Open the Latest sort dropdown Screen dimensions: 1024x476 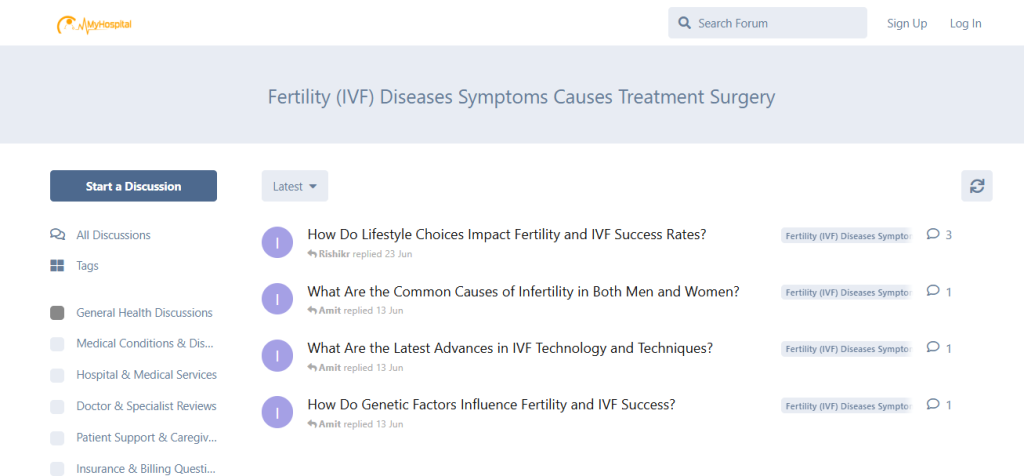click(x=294, y=186)
